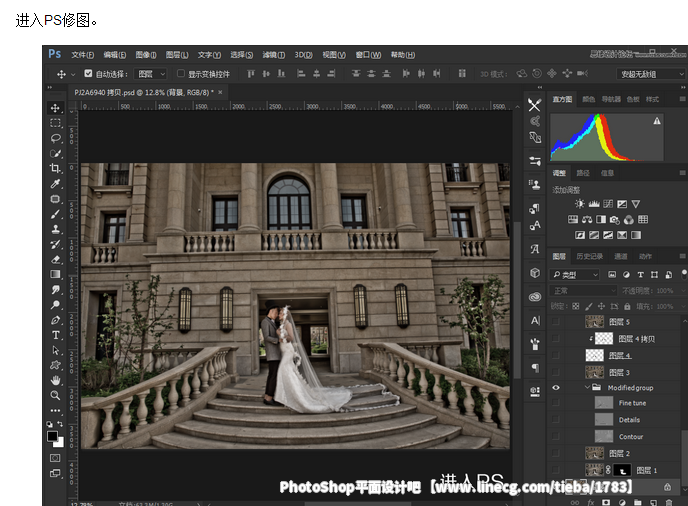The width and height of the screenshot is (688, 506).
Task: Open the blend mode dropdown
Action: (583, 291)
